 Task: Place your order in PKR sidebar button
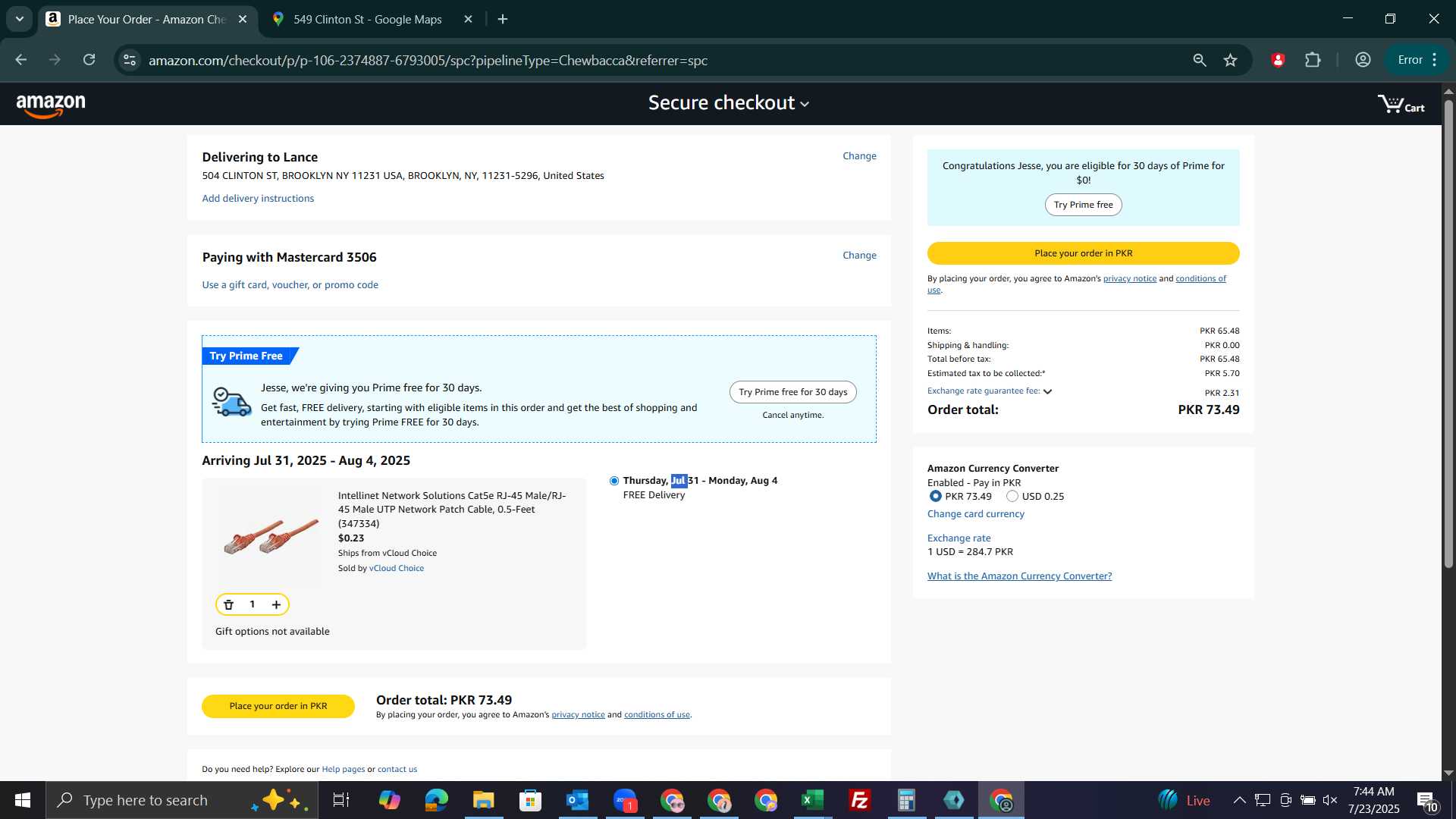1083,253
